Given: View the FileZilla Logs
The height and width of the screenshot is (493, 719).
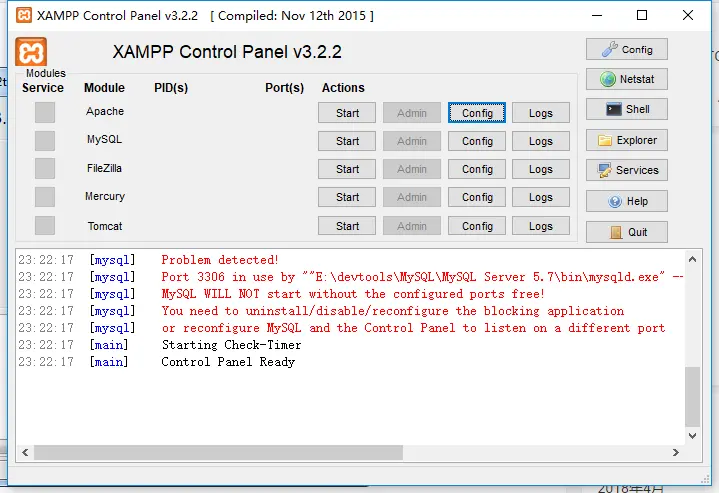Looking at the screenshot, I should [x=541, y=169].
